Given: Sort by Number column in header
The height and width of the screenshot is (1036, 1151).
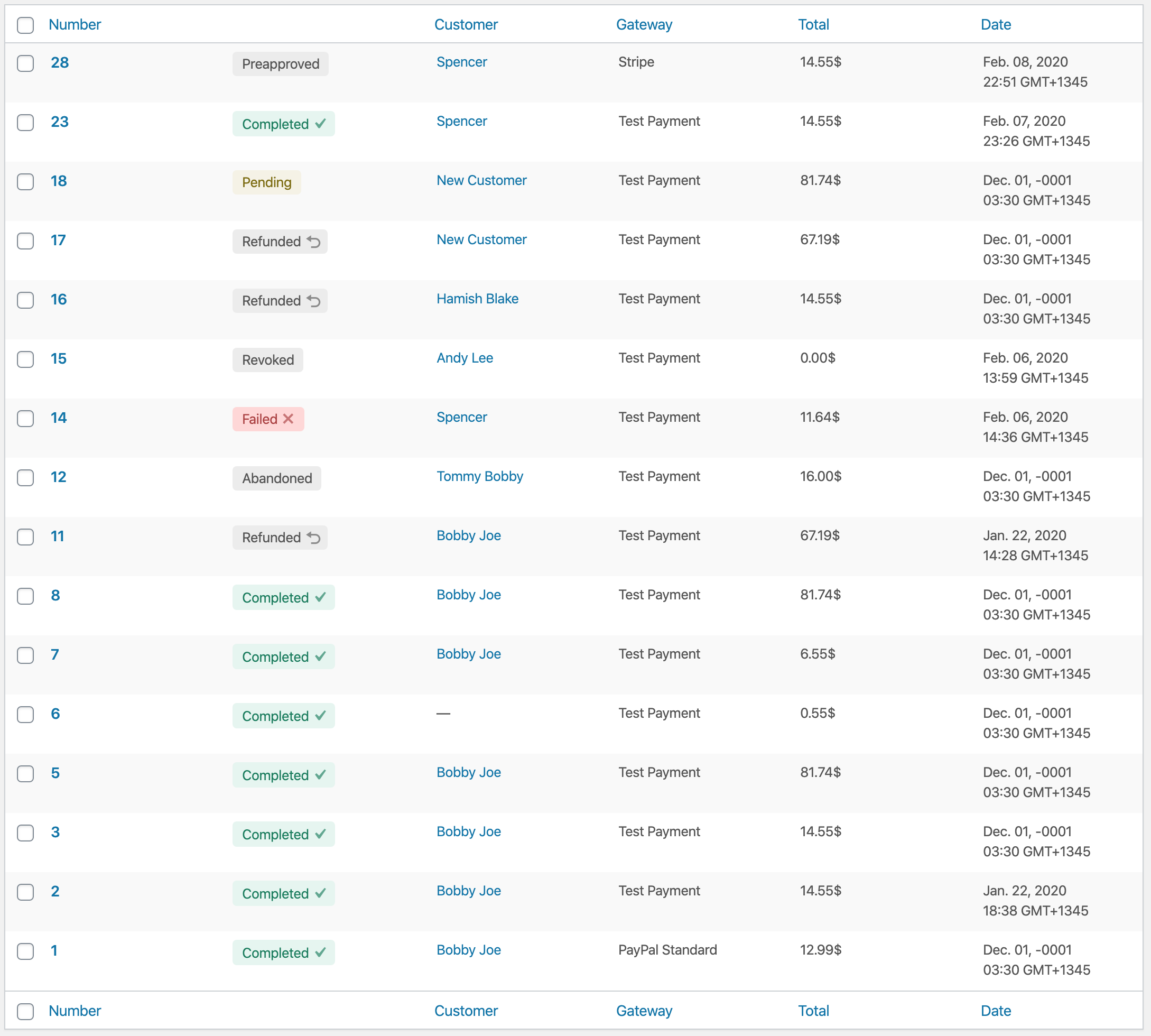Looking at the screenshot, I should [75, 24].
